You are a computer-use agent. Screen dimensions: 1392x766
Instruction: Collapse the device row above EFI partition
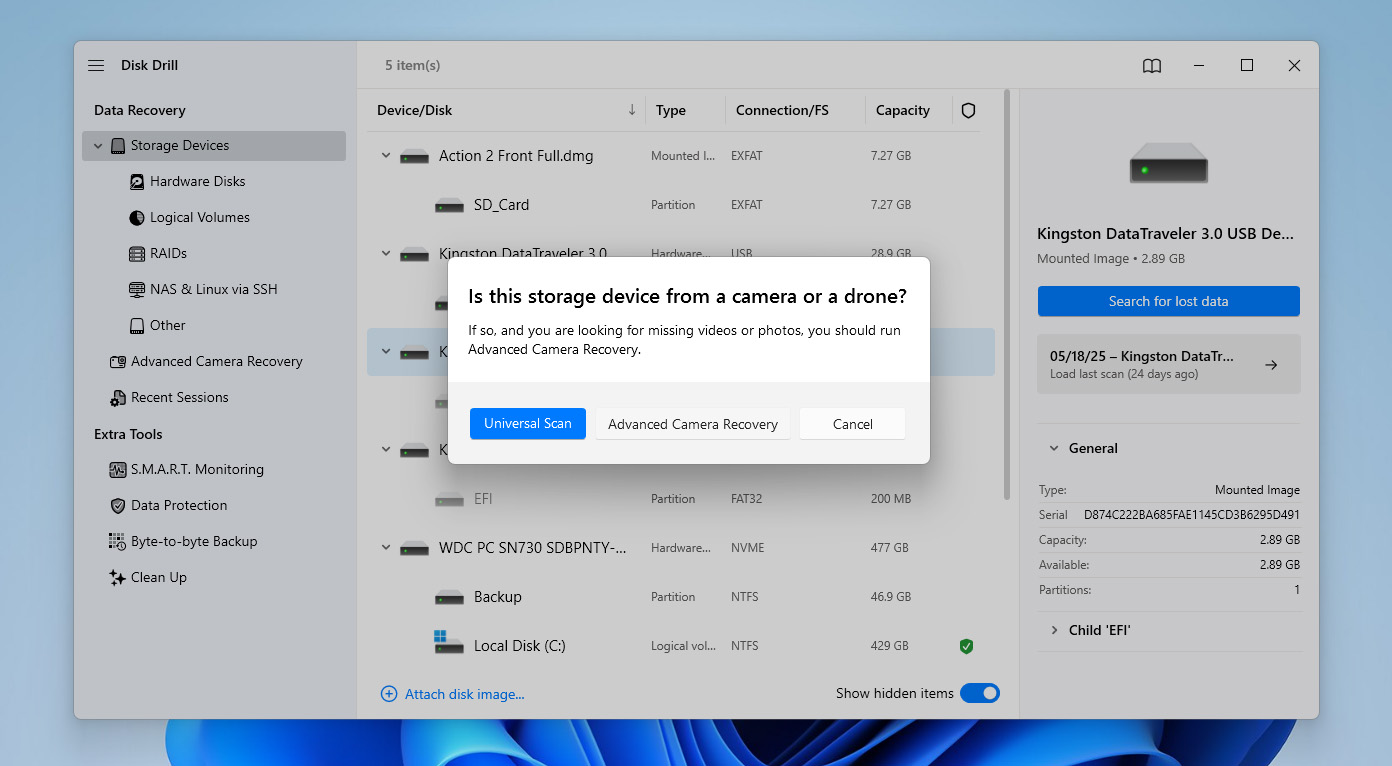click(x=386, y=450)
